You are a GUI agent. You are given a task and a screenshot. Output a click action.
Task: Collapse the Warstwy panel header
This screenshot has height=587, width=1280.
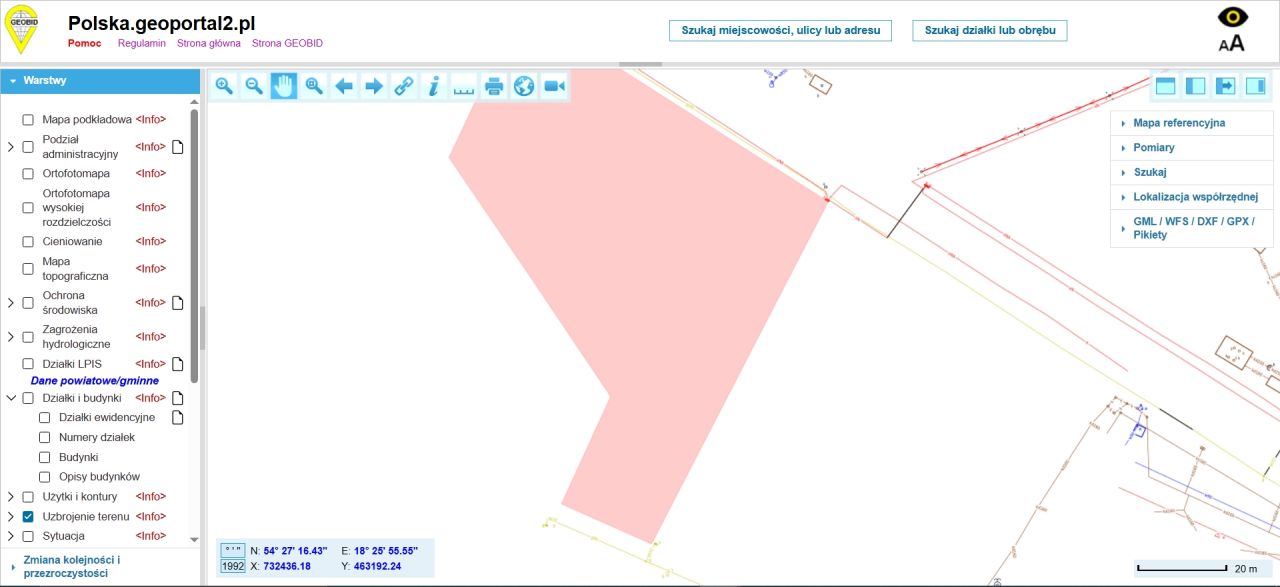tap(101, 80)
